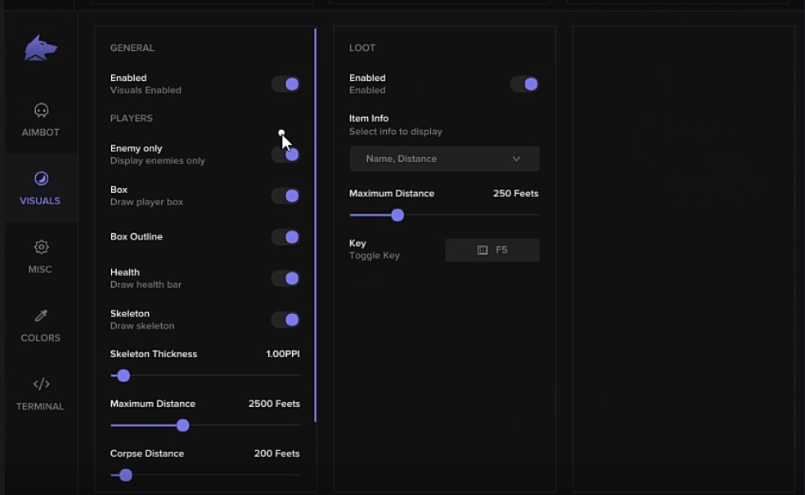Click the 2500 Feets value

pyautogui.click(x=274, y=404)
